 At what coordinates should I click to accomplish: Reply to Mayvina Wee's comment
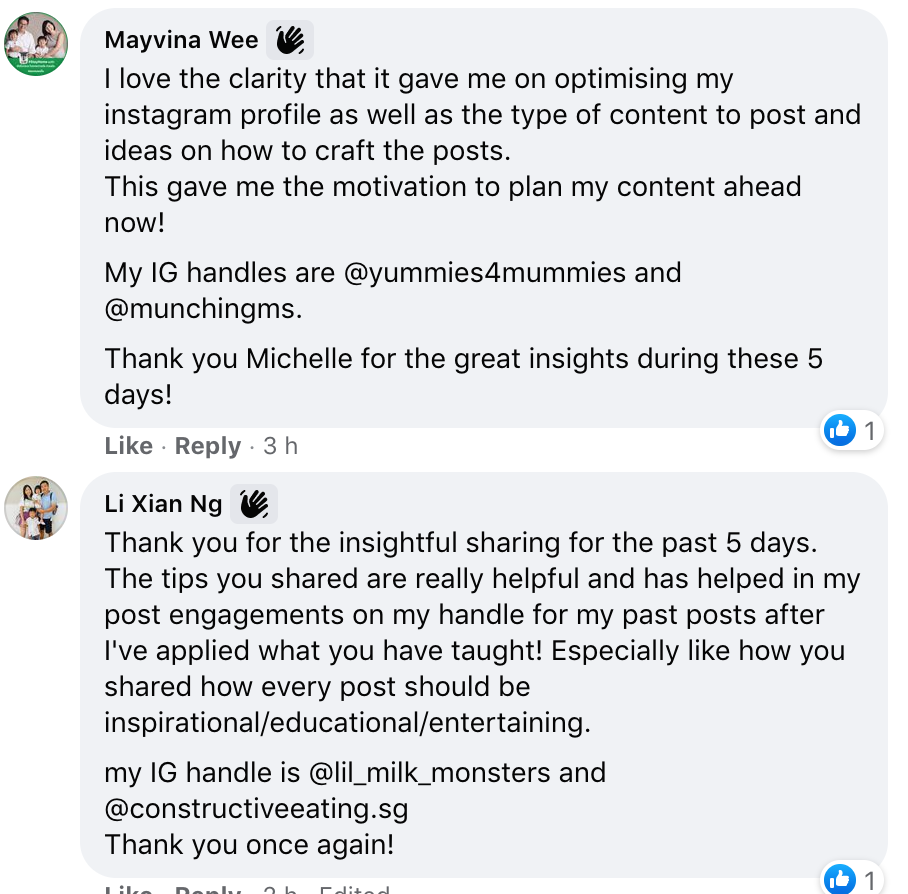tap(207, 446)
